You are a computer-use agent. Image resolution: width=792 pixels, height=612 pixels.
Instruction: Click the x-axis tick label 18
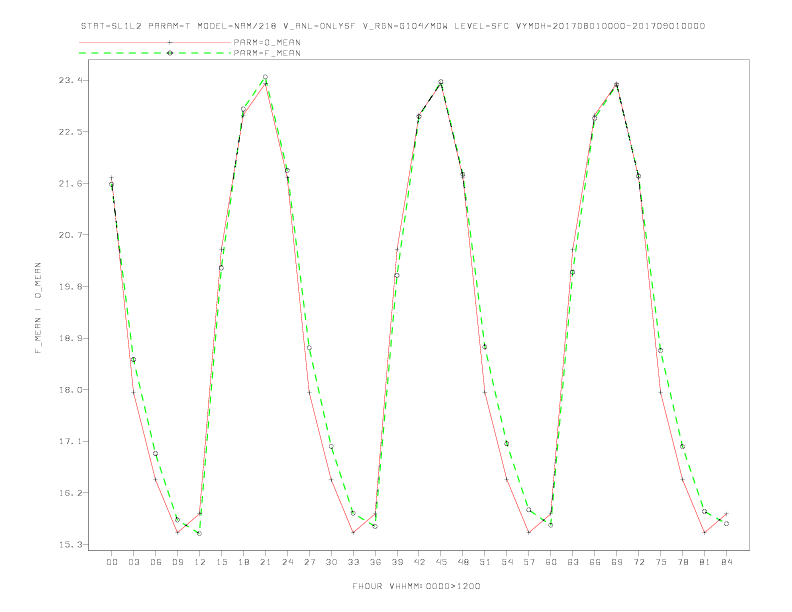coord(243,562)
